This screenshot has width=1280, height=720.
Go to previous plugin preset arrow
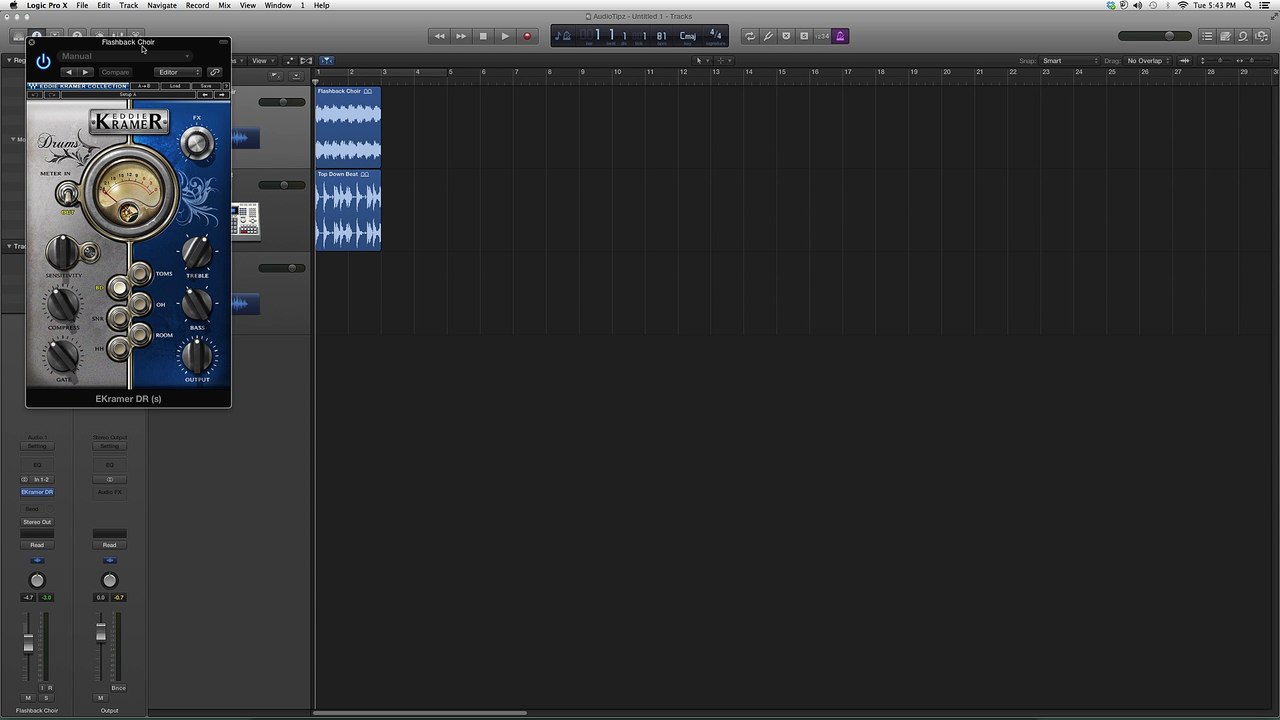[68, 72]
